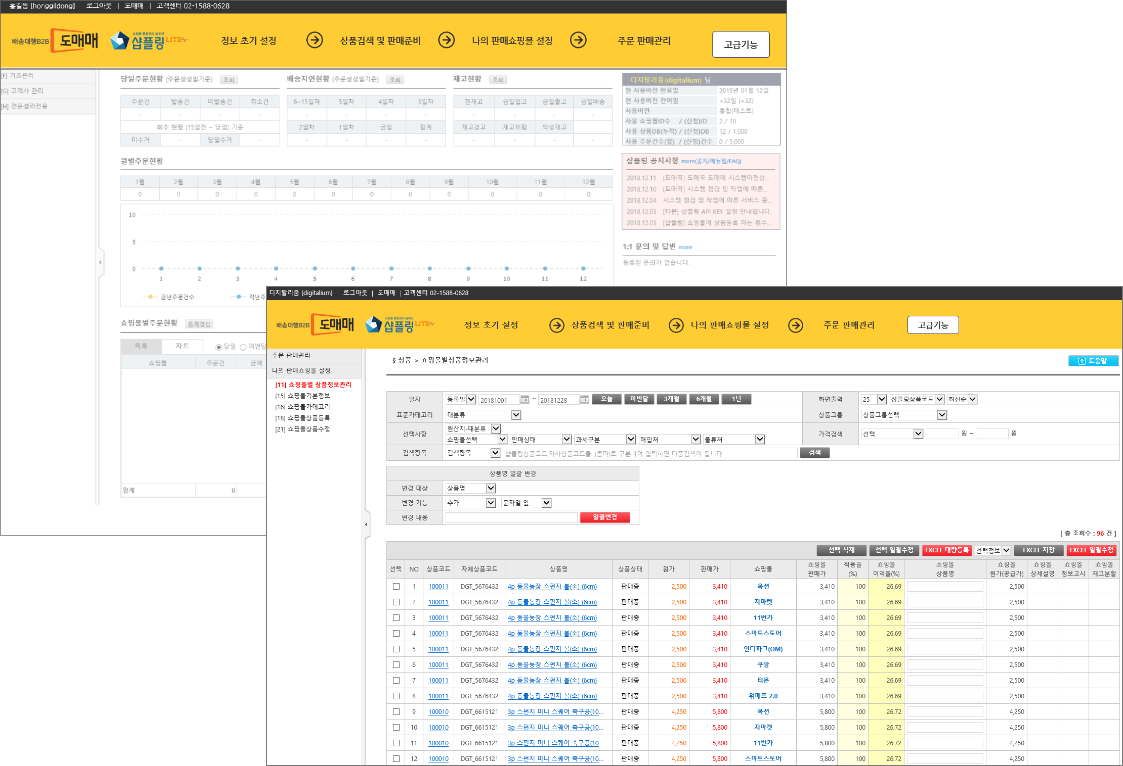This screenshot has height=766, width=1123.
Task: Click the search keyword input field beside the 검색 button
Action: 650,453
